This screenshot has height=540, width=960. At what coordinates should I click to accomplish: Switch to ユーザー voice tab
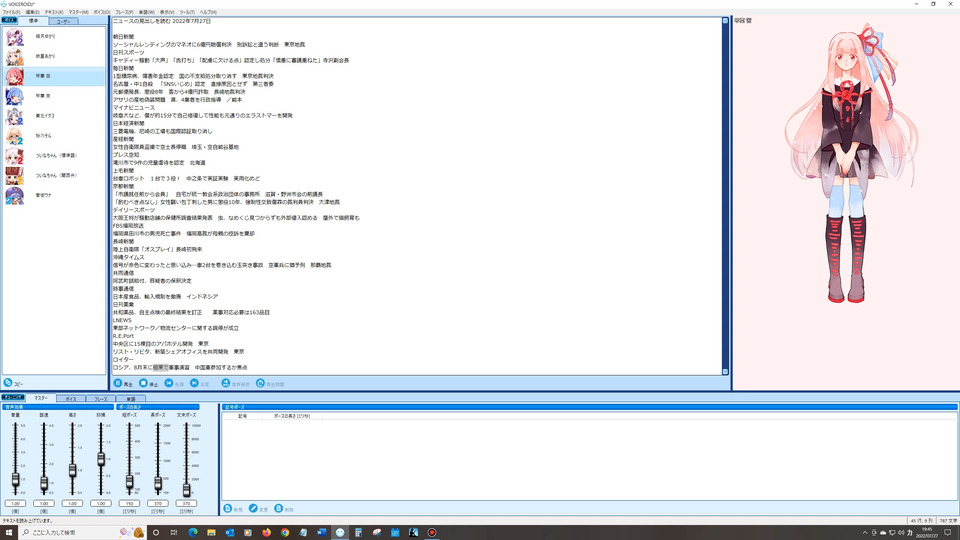[x=63, y=21]
